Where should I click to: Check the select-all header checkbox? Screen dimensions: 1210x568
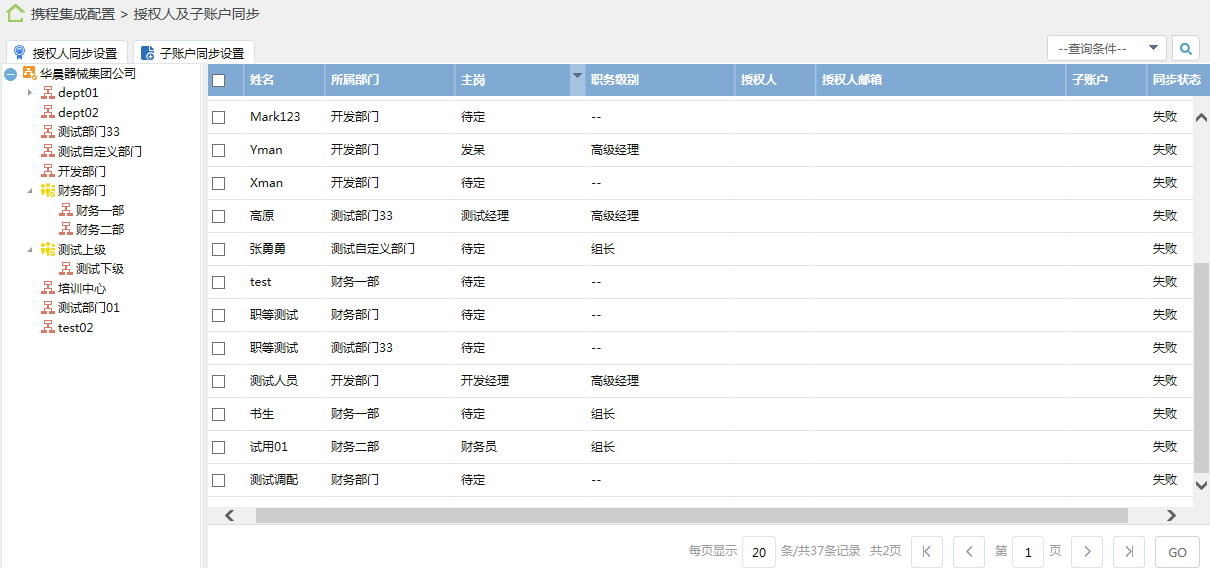pyautogui.click(x=219, y=80)
